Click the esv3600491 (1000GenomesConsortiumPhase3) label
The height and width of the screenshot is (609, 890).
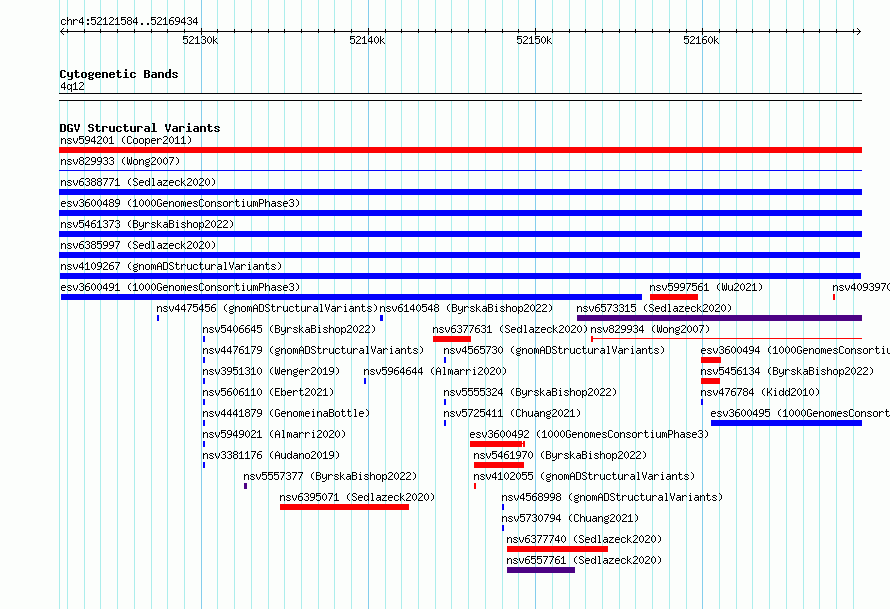[180, 287]
